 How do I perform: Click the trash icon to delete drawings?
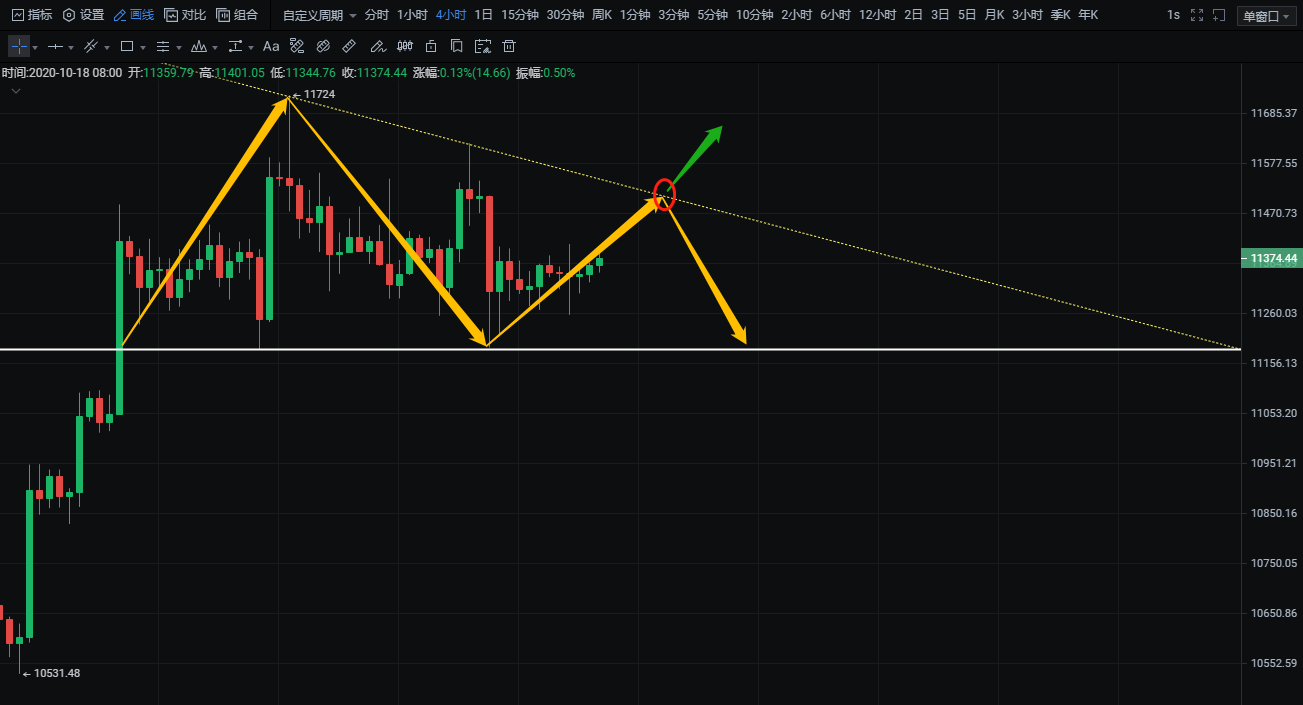tap(509, 46)
